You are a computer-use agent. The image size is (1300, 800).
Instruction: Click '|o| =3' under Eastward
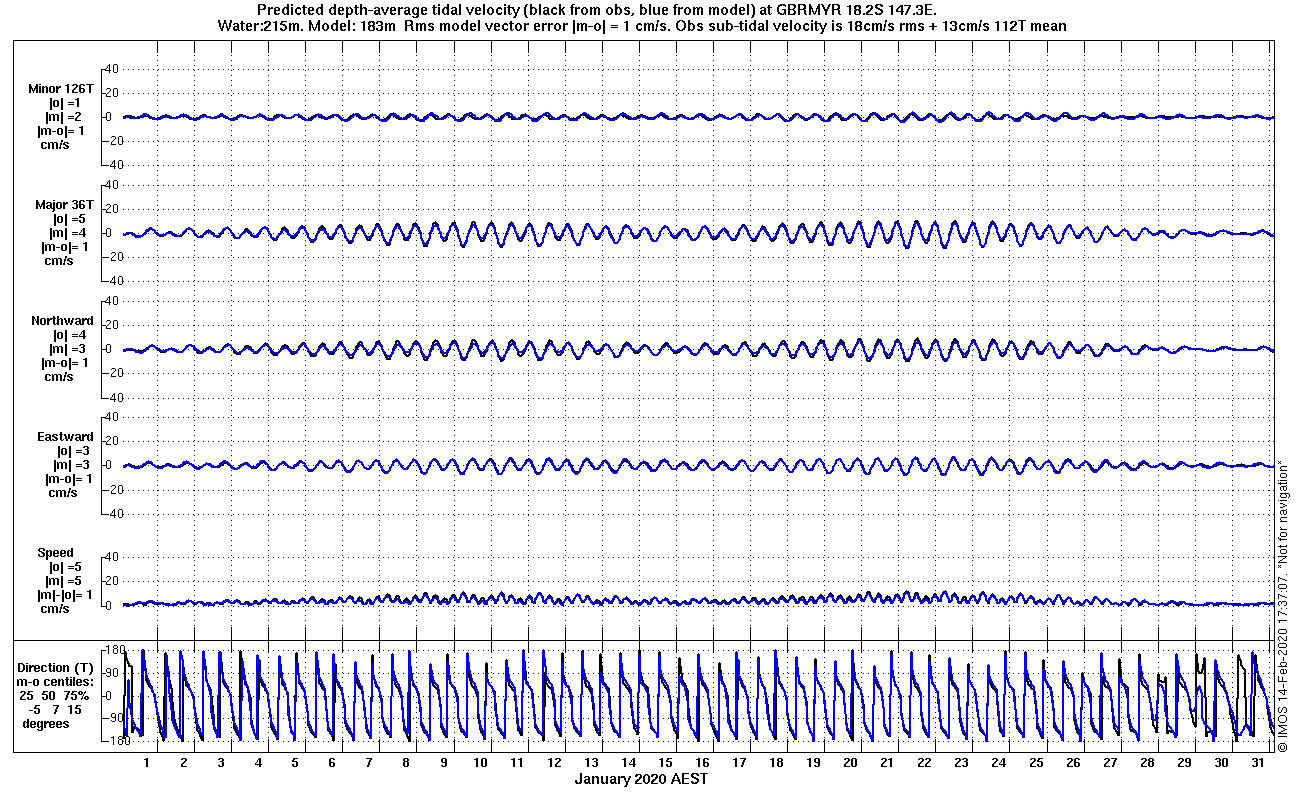[x=73, y=451]
